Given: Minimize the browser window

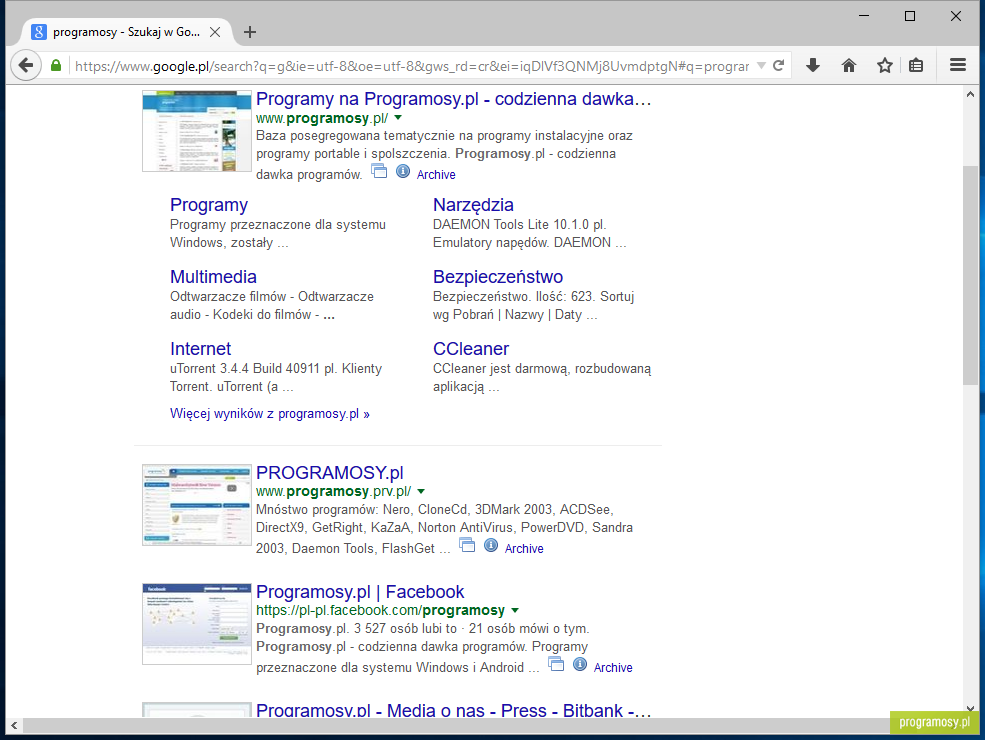Looking at the screenshot, I should (864, 16).
